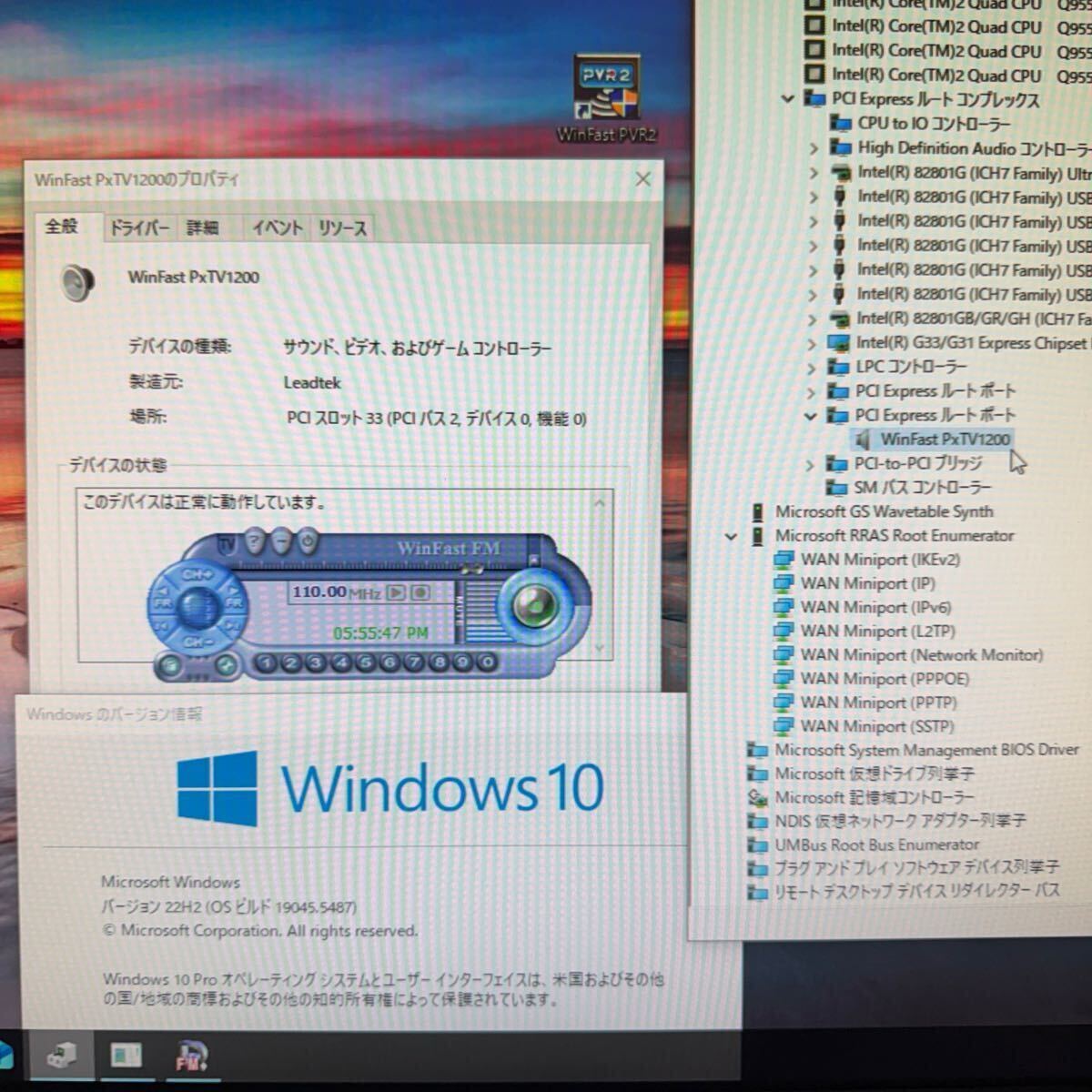The height and width of the screenshot is (1092, 1092).
Task: Open WinFast FM help question-mark button
Action: pos(254,542)
